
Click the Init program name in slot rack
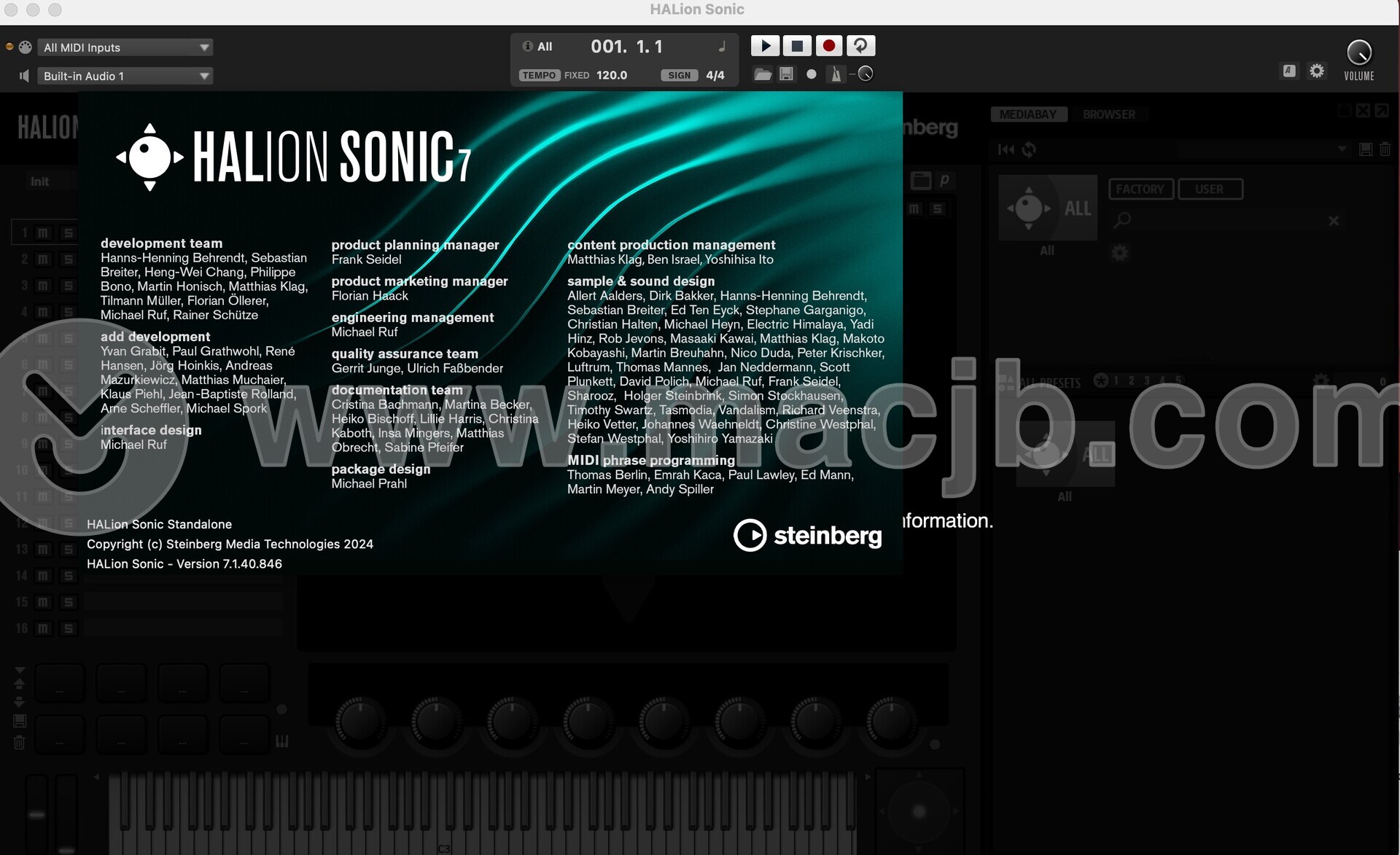[x=39, y=181]
